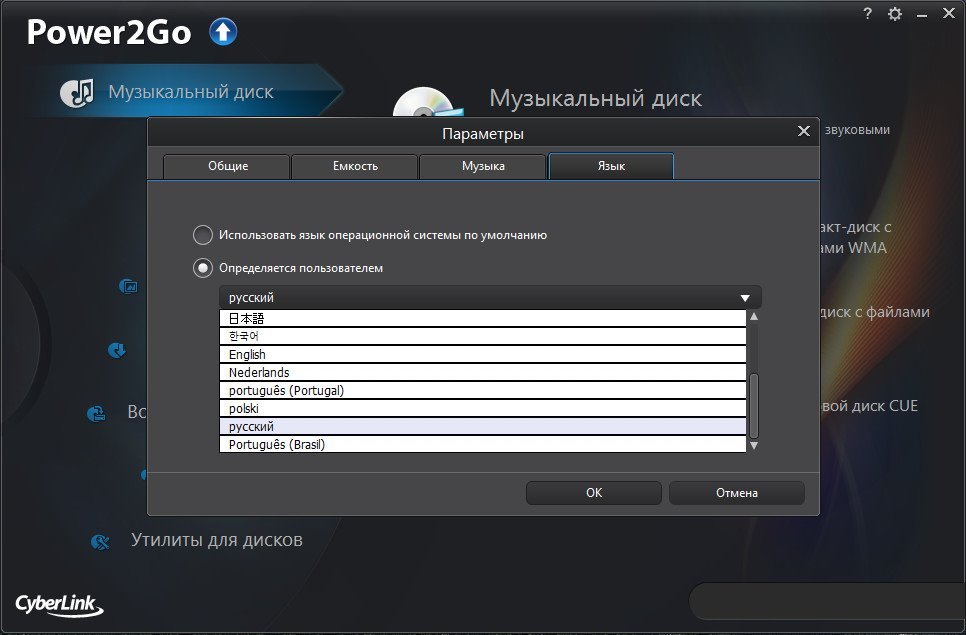
Task: Select the Музыкальный диск music note icon
Action: pos(77,93)
